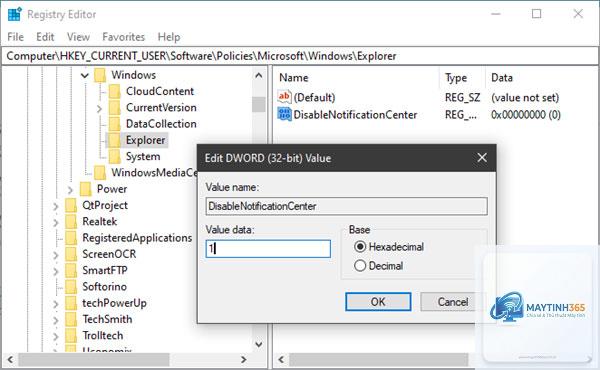Select the DisableNotificationCenter value name
The image size is (600, 370).
click(355, 115)
